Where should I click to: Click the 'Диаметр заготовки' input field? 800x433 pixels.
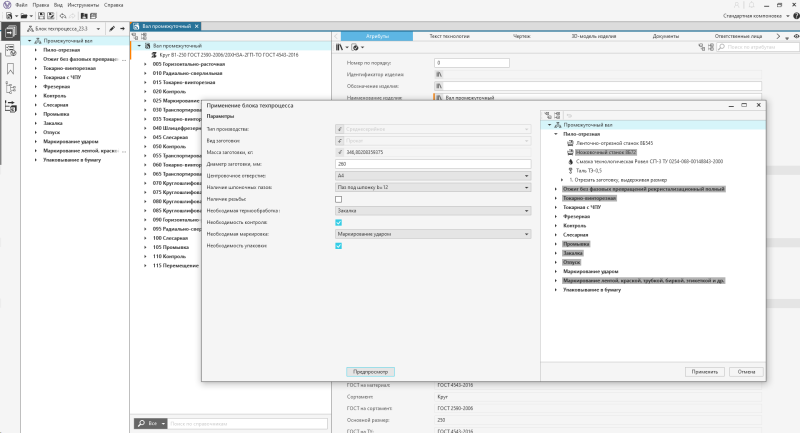[432, 163]
